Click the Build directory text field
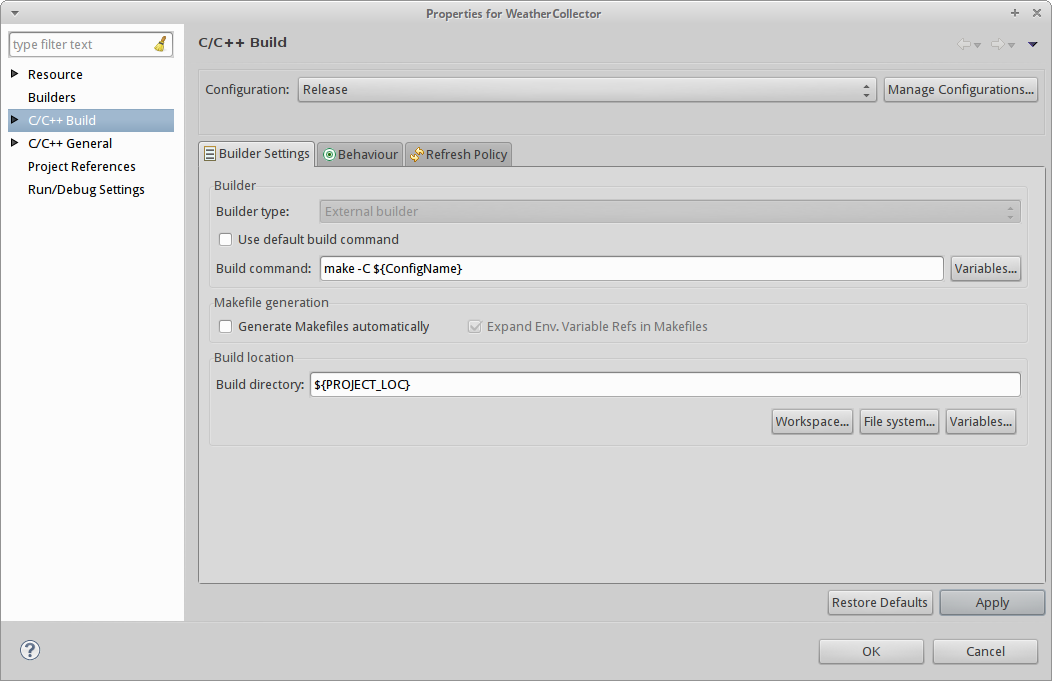Screen dimensions: 1052x681 click(664, 385)
